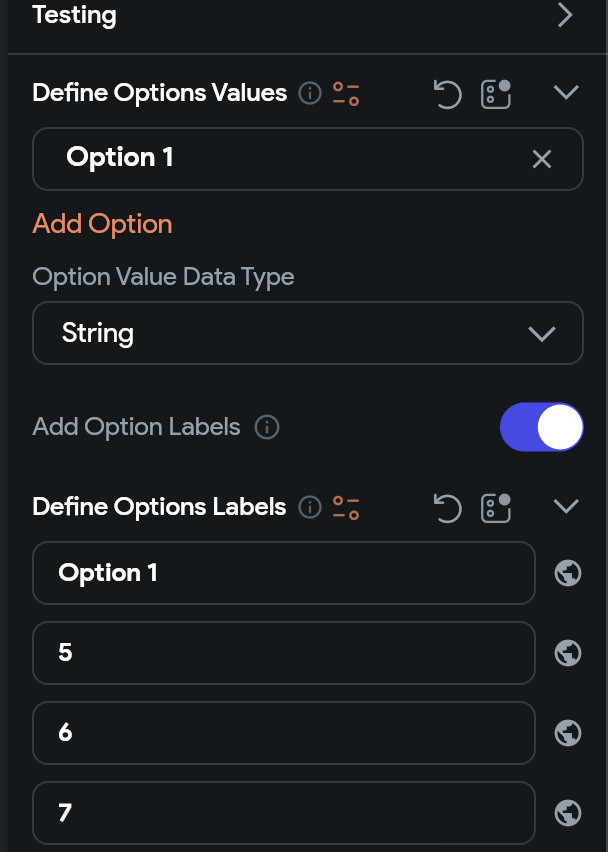The height and width of the screenshot is (852, 608).
Task: Click the Add Option link
Action: (102, 224)
